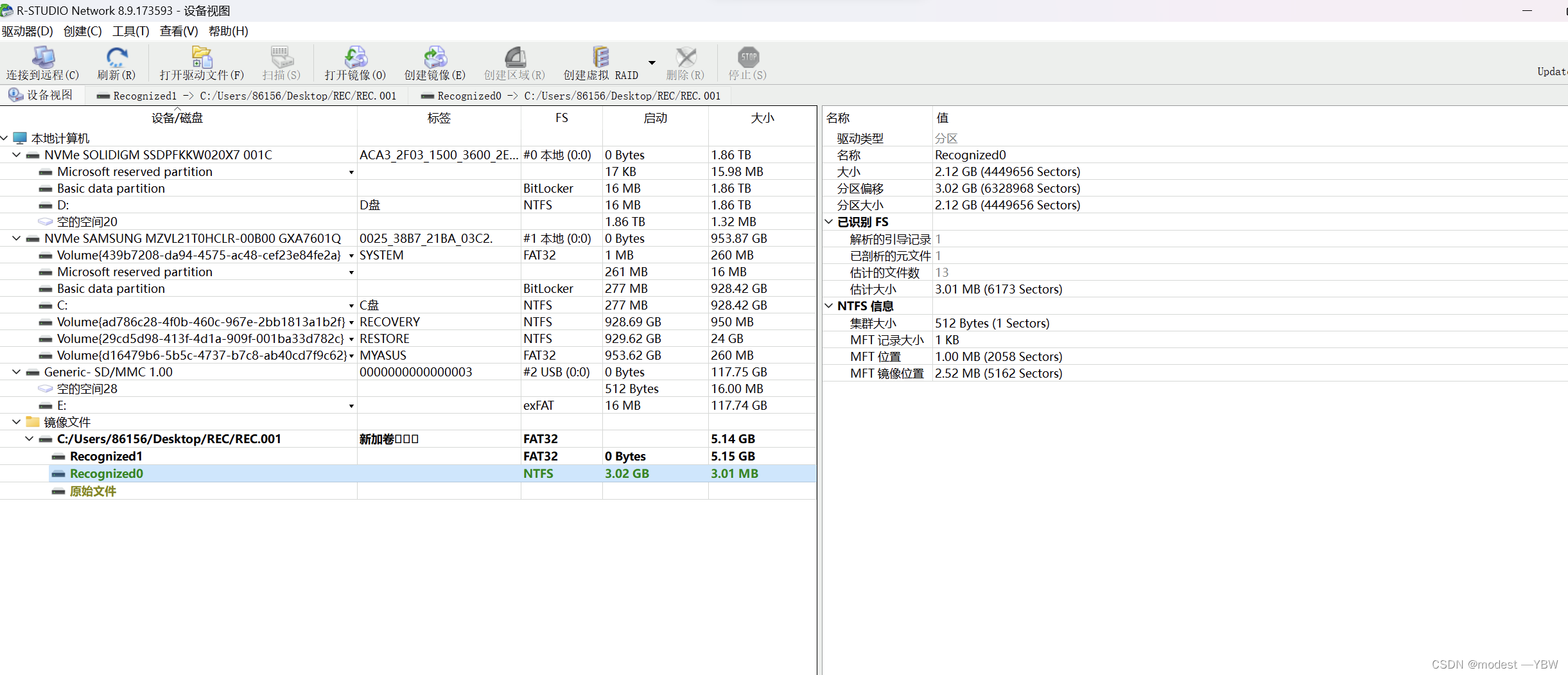Collapse the 本地计算机 tree node

click(4, 138)
